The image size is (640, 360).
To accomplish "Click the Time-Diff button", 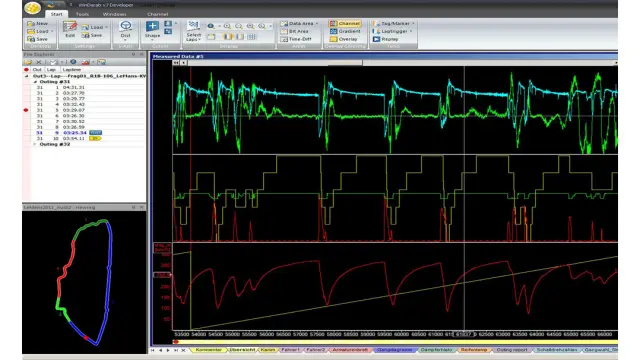I will (296, 39).
